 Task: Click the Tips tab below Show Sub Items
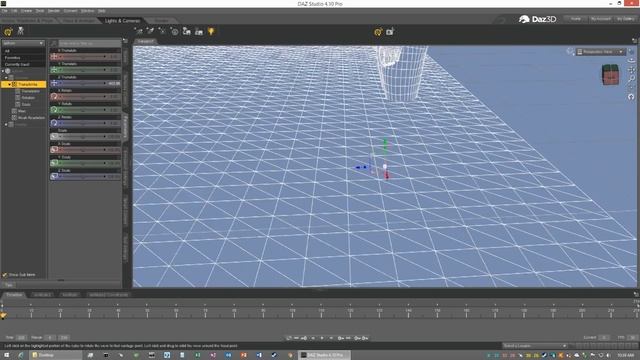[9, 285]
